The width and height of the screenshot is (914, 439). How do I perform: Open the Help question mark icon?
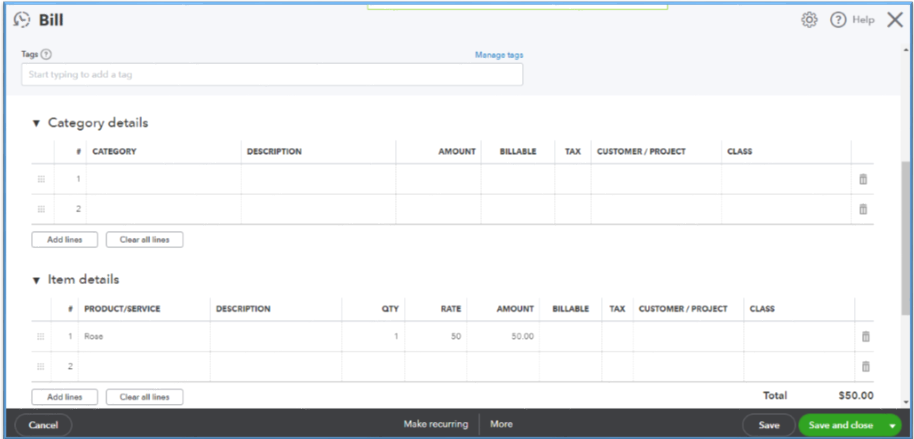[838, 20]
